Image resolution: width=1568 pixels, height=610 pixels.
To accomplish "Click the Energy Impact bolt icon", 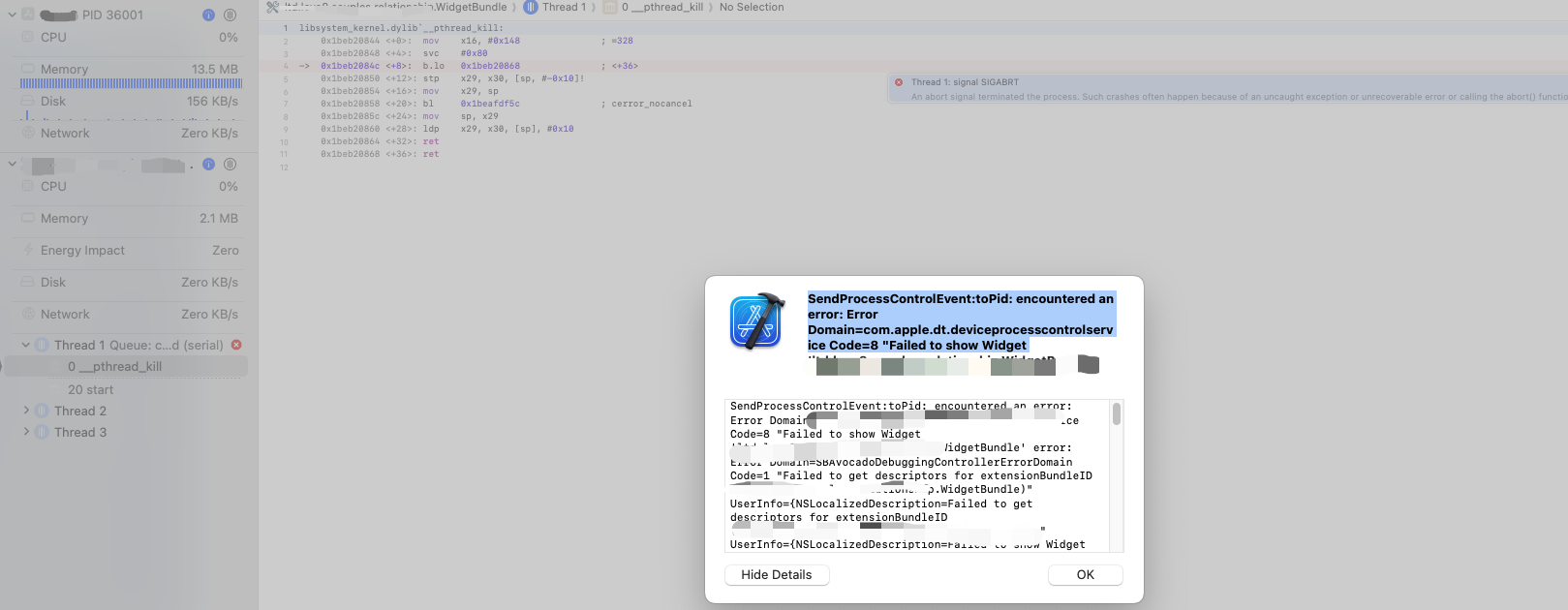I will pyautogui.click(x=28, y=250).
